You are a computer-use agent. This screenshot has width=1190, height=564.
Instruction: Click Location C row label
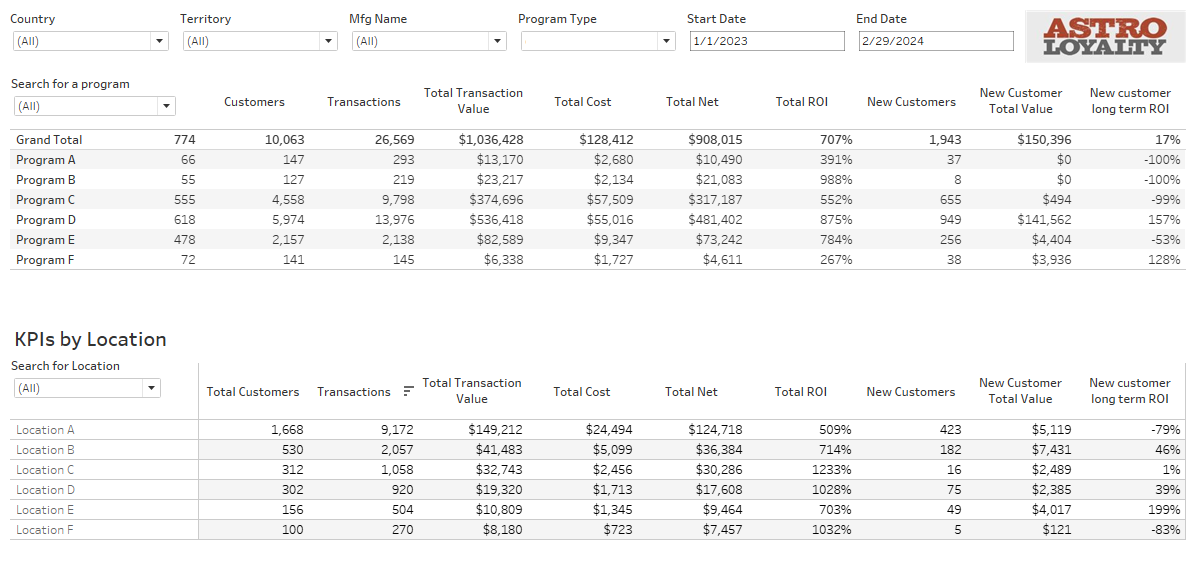click(46, 470)
